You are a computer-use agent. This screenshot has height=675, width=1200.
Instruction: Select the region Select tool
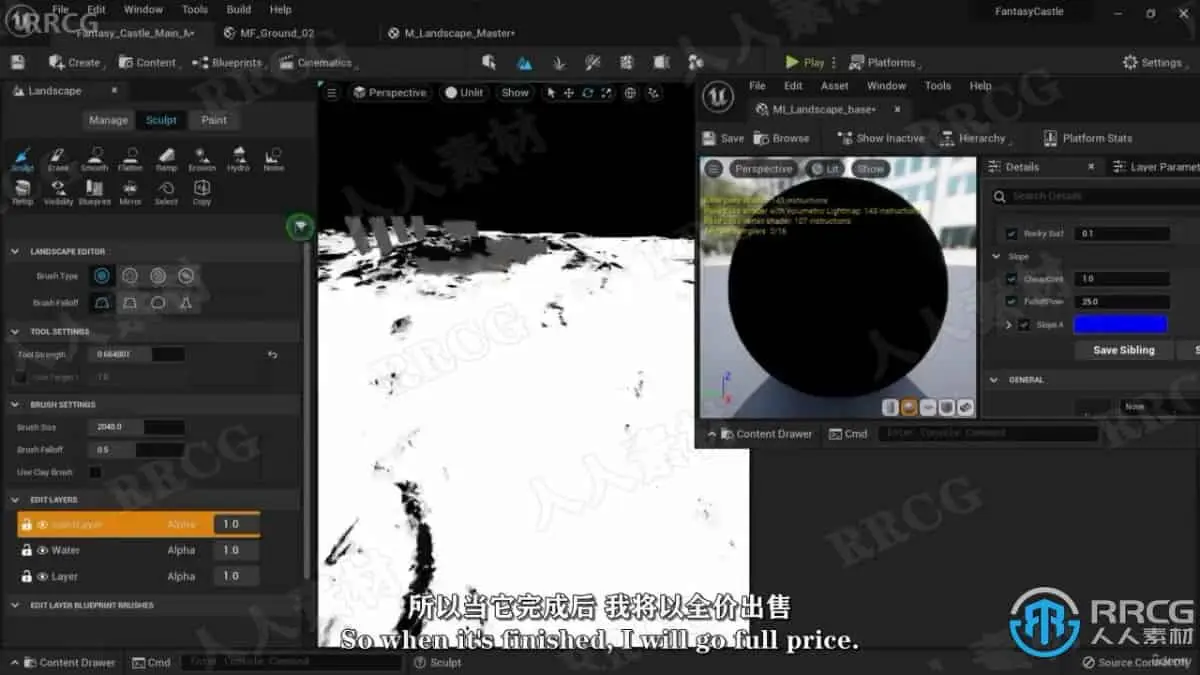coord(166,192)
